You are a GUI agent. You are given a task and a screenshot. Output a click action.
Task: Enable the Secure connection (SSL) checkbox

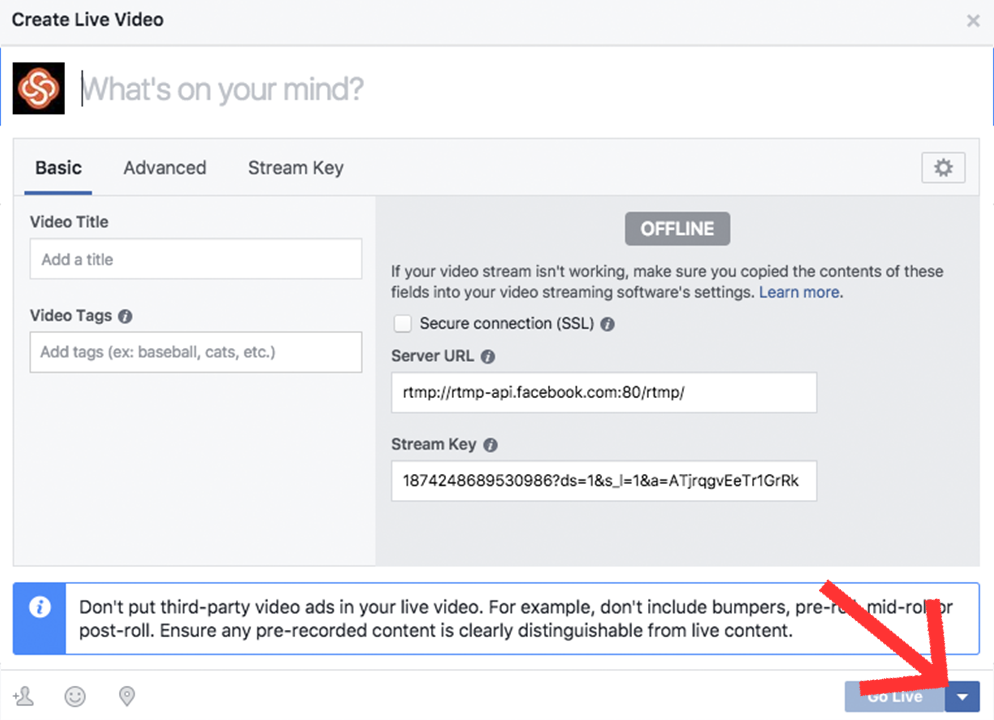coord(402,324)
